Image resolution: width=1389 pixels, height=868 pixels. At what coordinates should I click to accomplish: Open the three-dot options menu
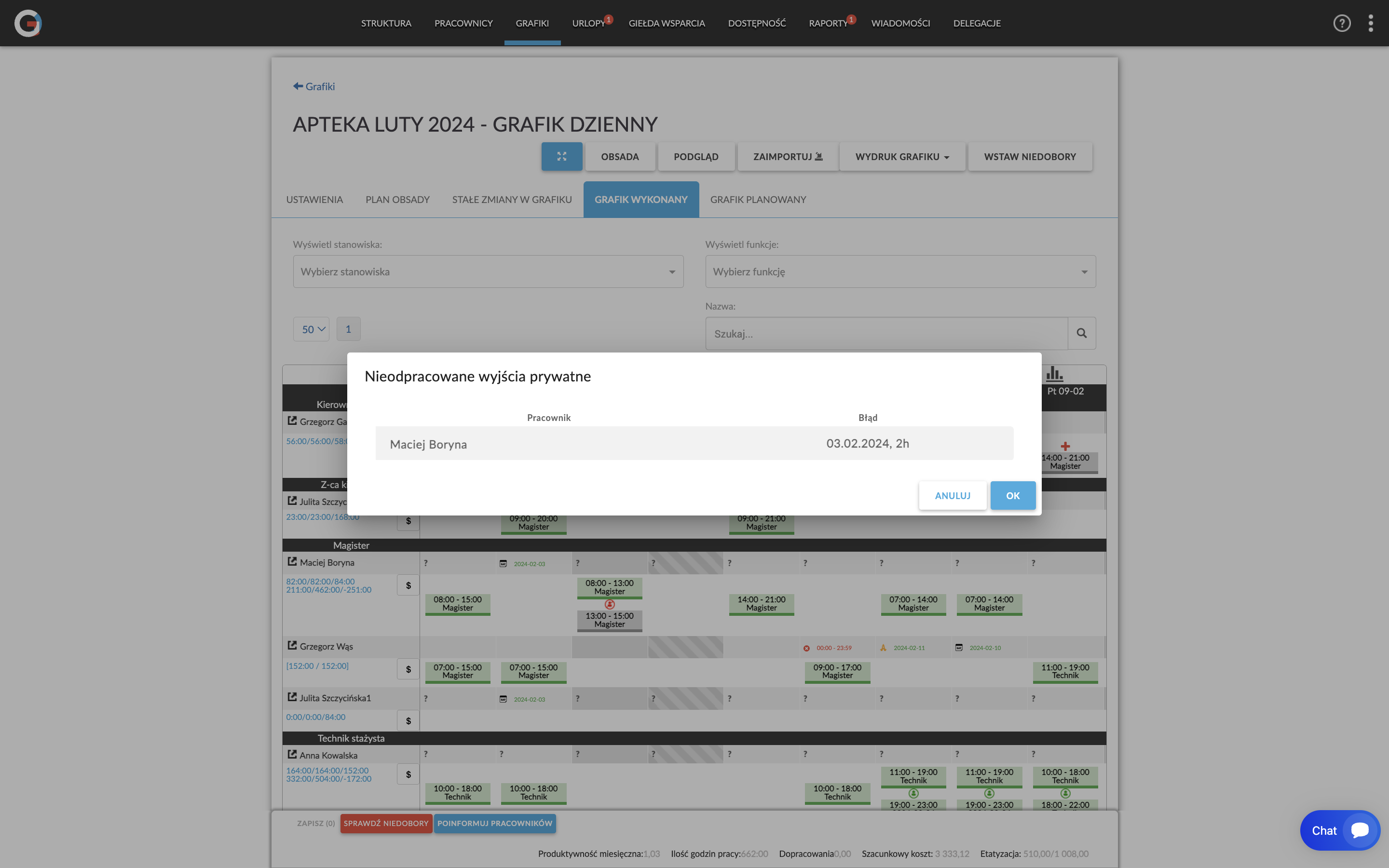[x=1371, y=23]
